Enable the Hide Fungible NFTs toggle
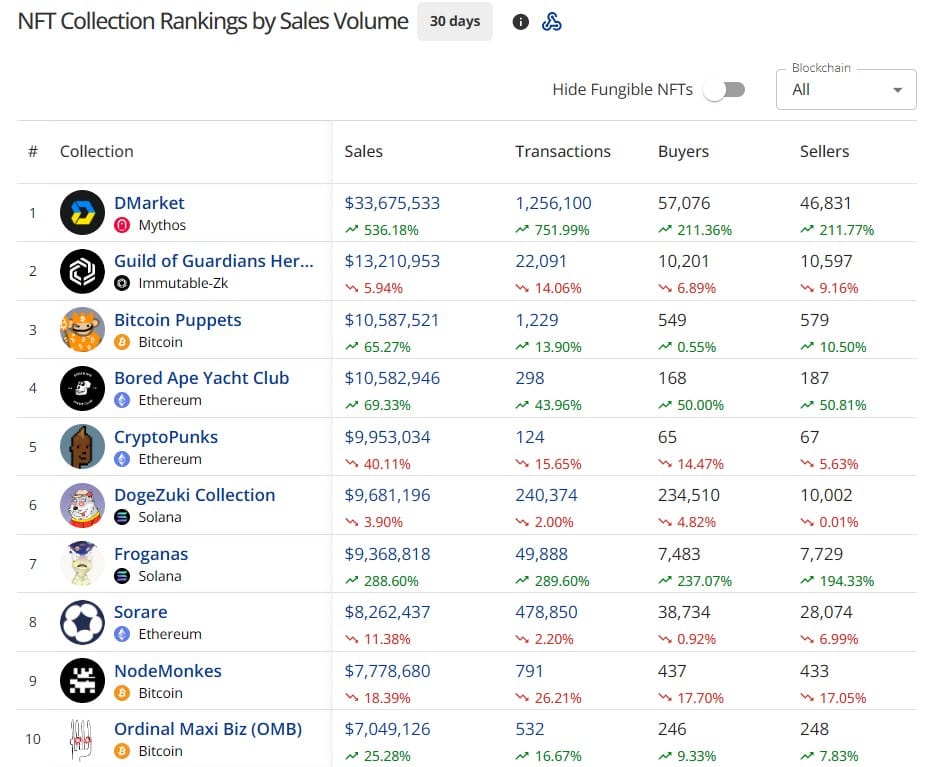 [x=725, y=89]
